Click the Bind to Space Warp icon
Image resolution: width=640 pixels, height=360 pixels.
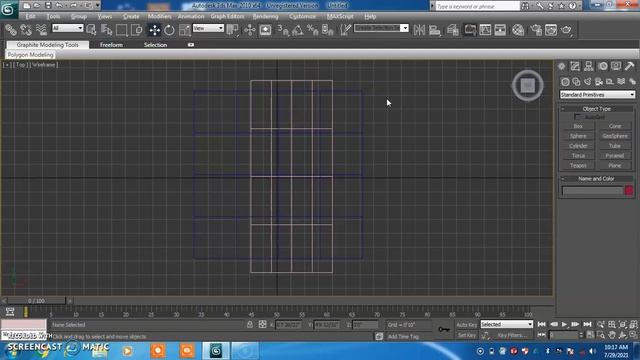41,30
